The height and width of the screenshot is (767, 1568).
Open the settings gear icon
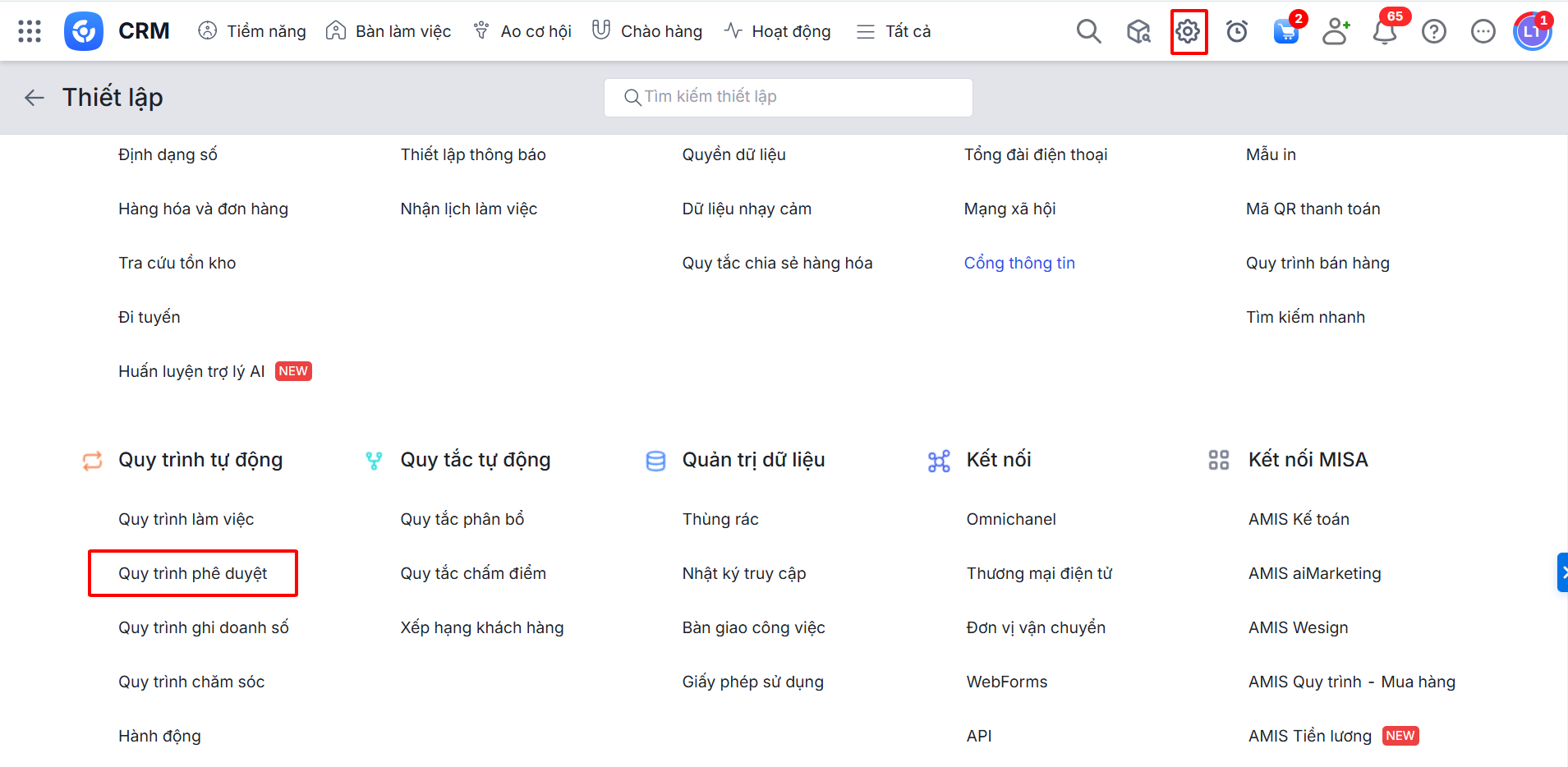pos(1188,32)
